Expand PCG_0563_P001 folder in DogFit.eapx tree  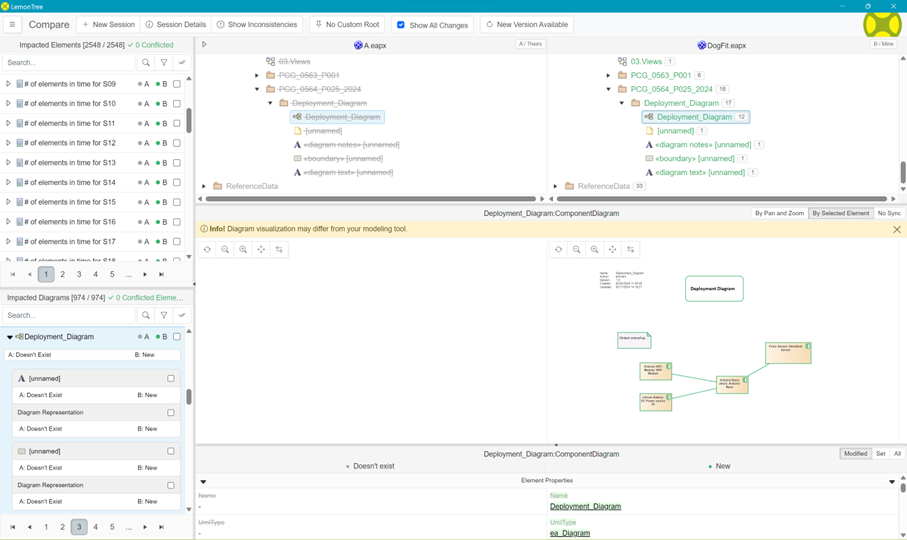click(608, 75)
